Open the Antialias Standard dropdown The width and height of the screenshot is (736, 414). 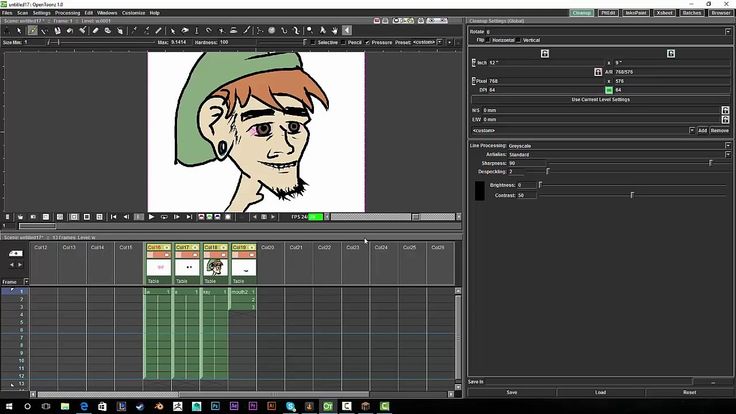pos(727,155)
